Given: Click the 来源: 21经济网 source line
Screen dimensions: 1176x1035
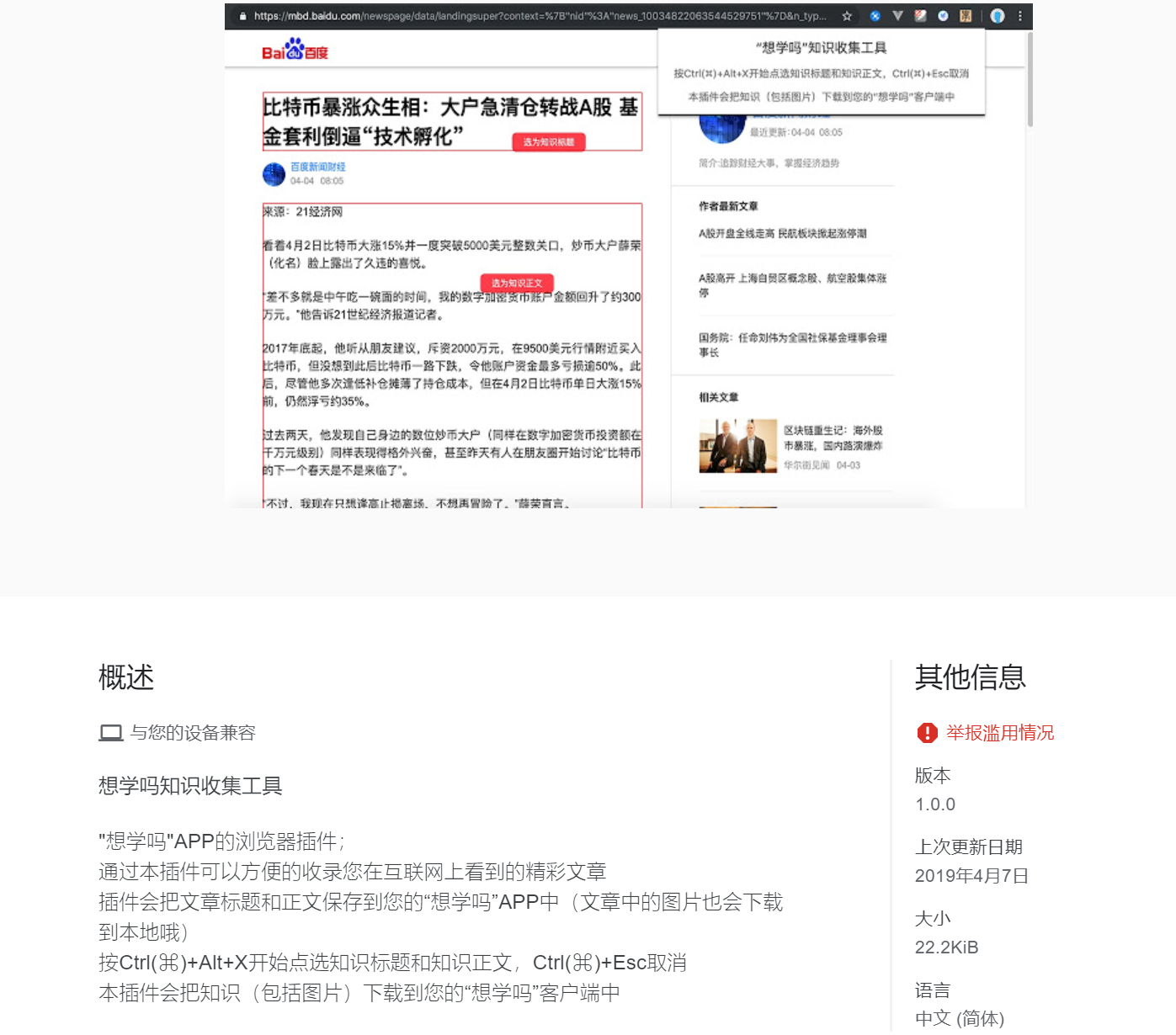Looking at the screenshot, I should click(x=303, y=212).
